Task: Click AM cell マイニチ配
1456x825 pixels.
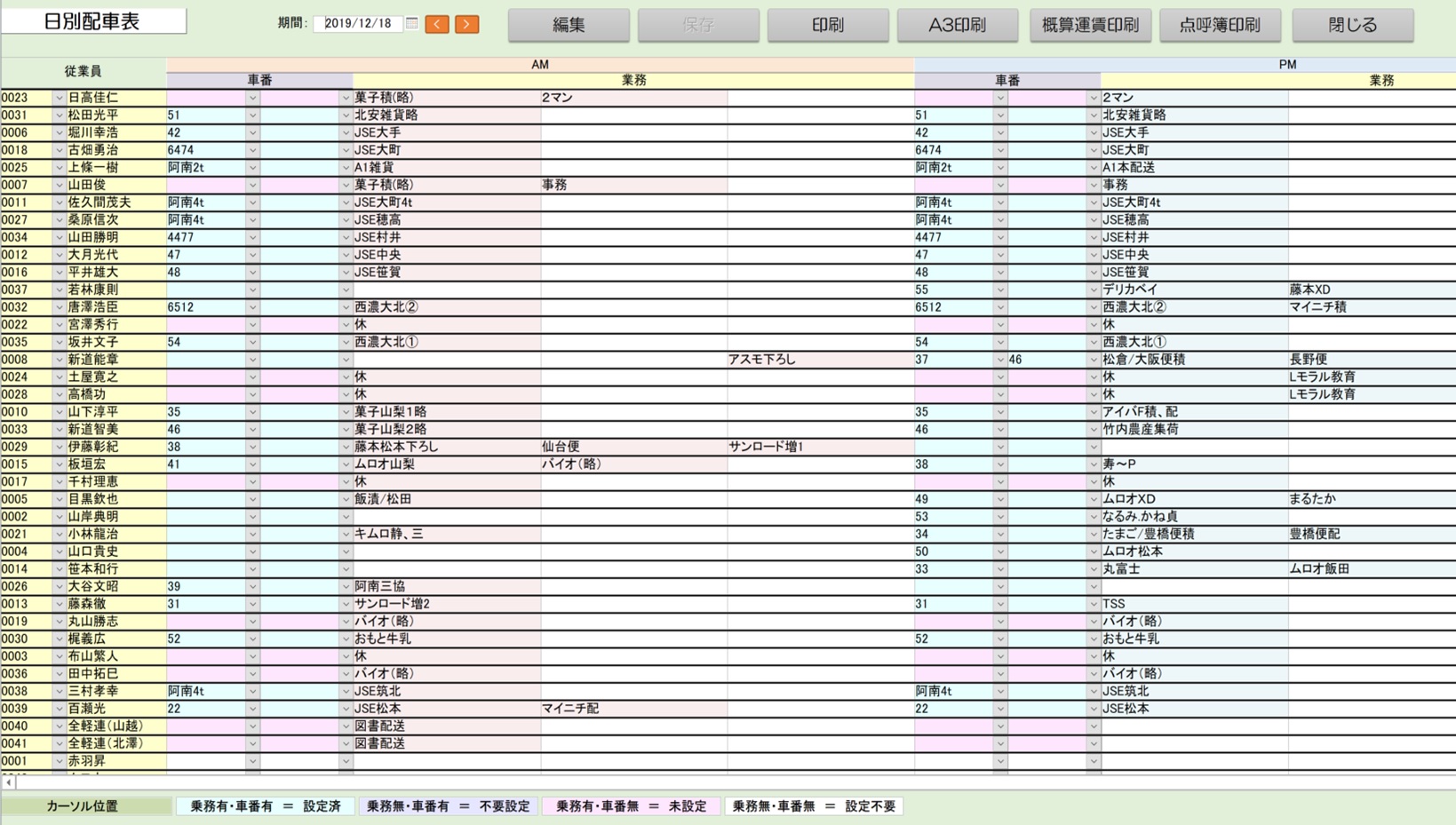Action: coord(633,709)
